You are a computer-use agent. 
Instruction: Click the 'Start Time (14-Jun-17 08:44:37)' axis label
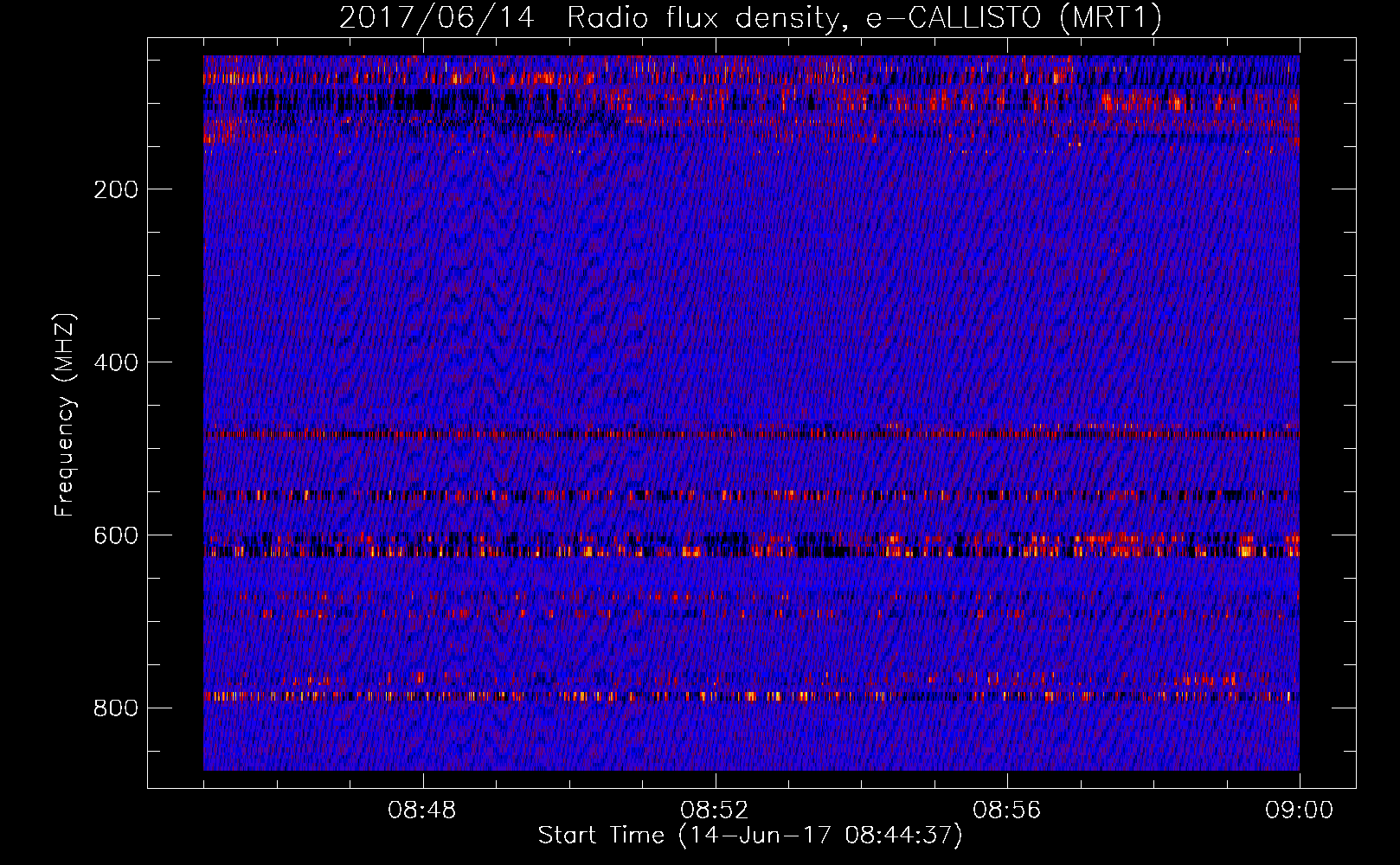click(x=750, y=836)
